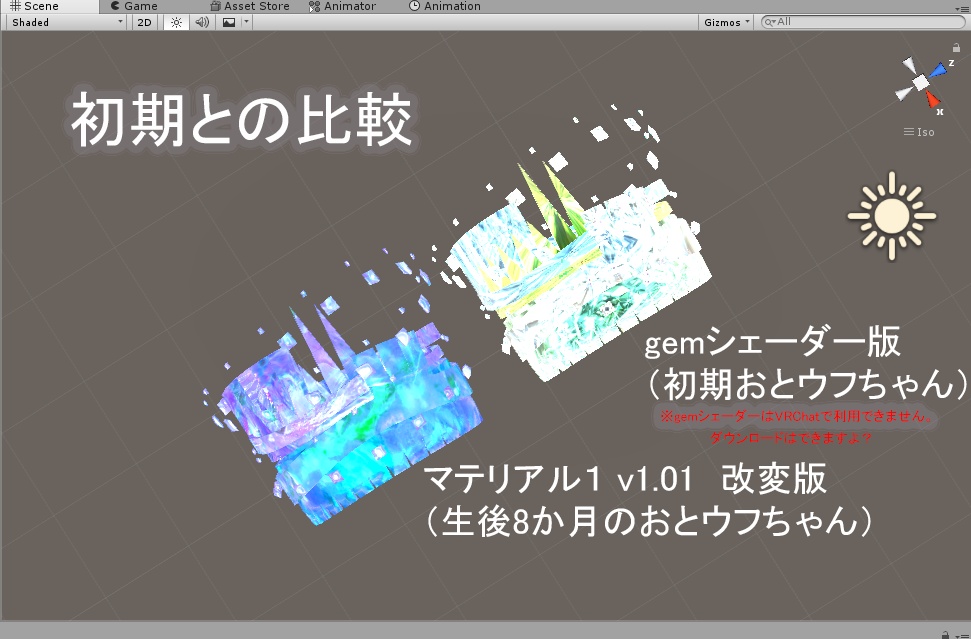The width and height of the screenshot is (971, 639).
Task: Click the lock icon above the scene gizmo
Action: pos(955,47)
